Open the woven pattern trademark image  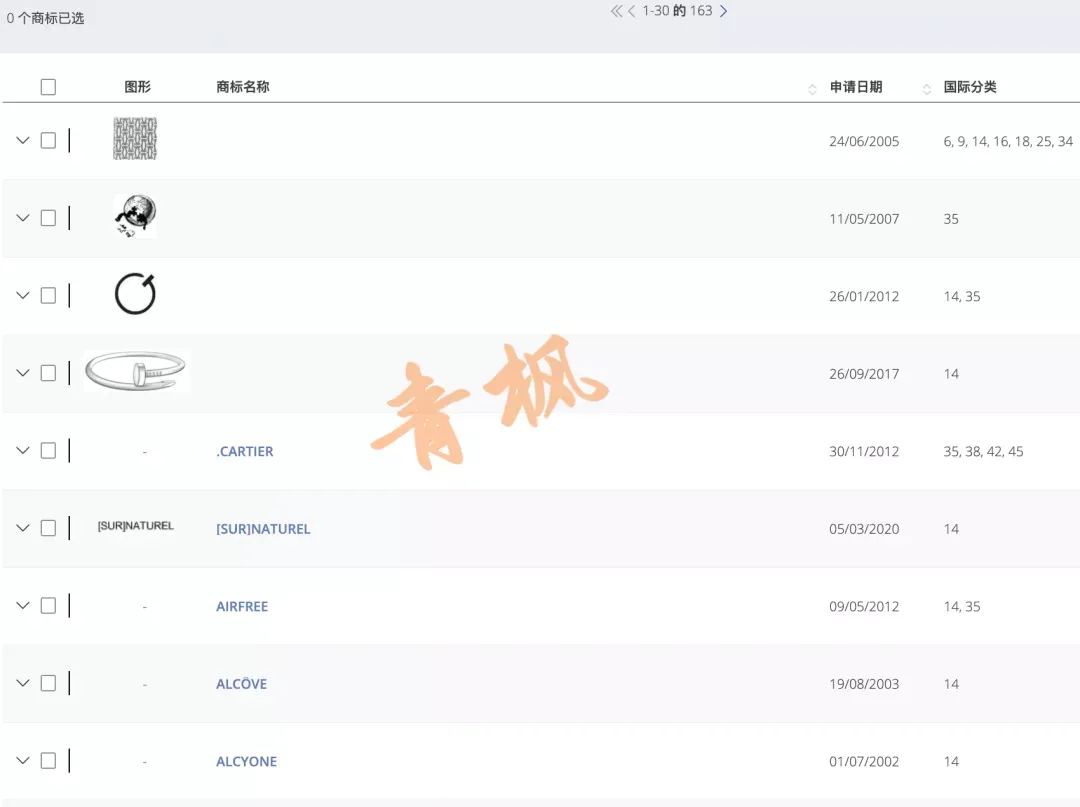[x=135, y=139]
